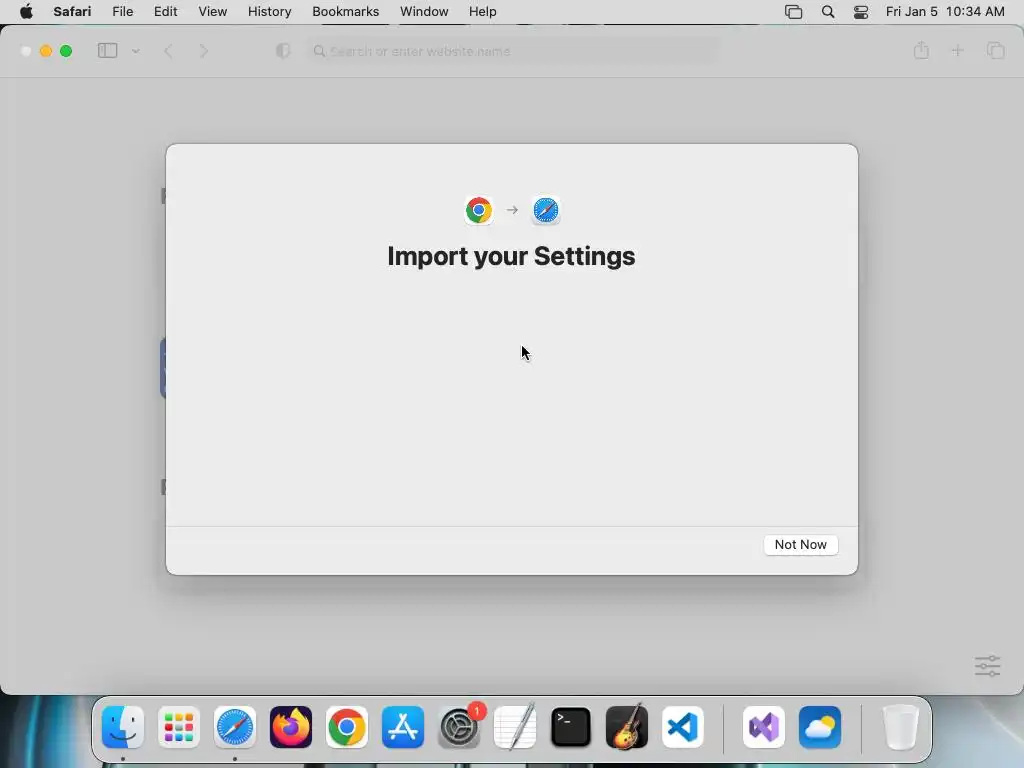The image size is (1024, 768).
Task: Open Launchpad from the Dock
Action: point(179,727)
